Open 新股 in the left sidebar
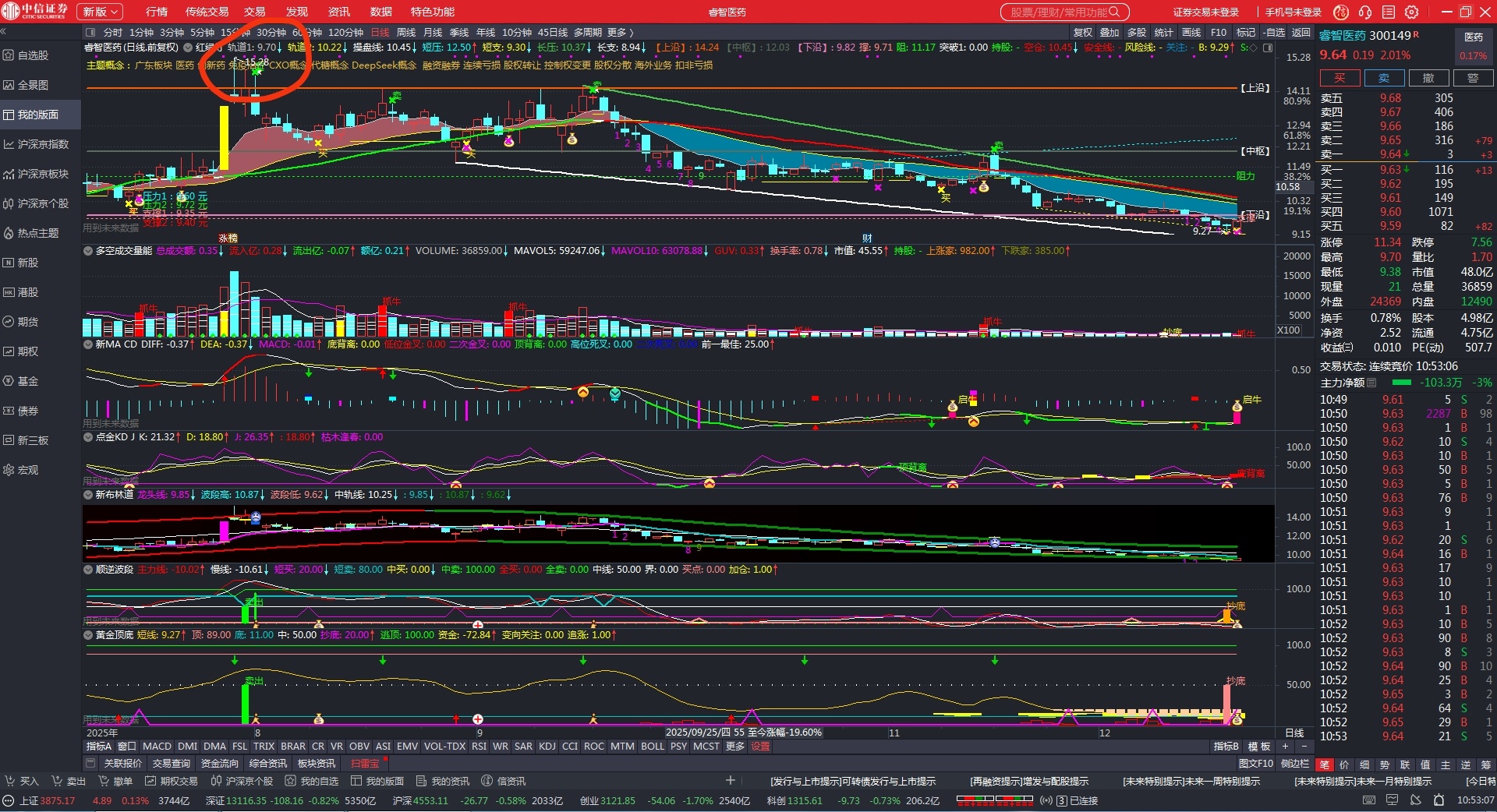 [22, 263]
